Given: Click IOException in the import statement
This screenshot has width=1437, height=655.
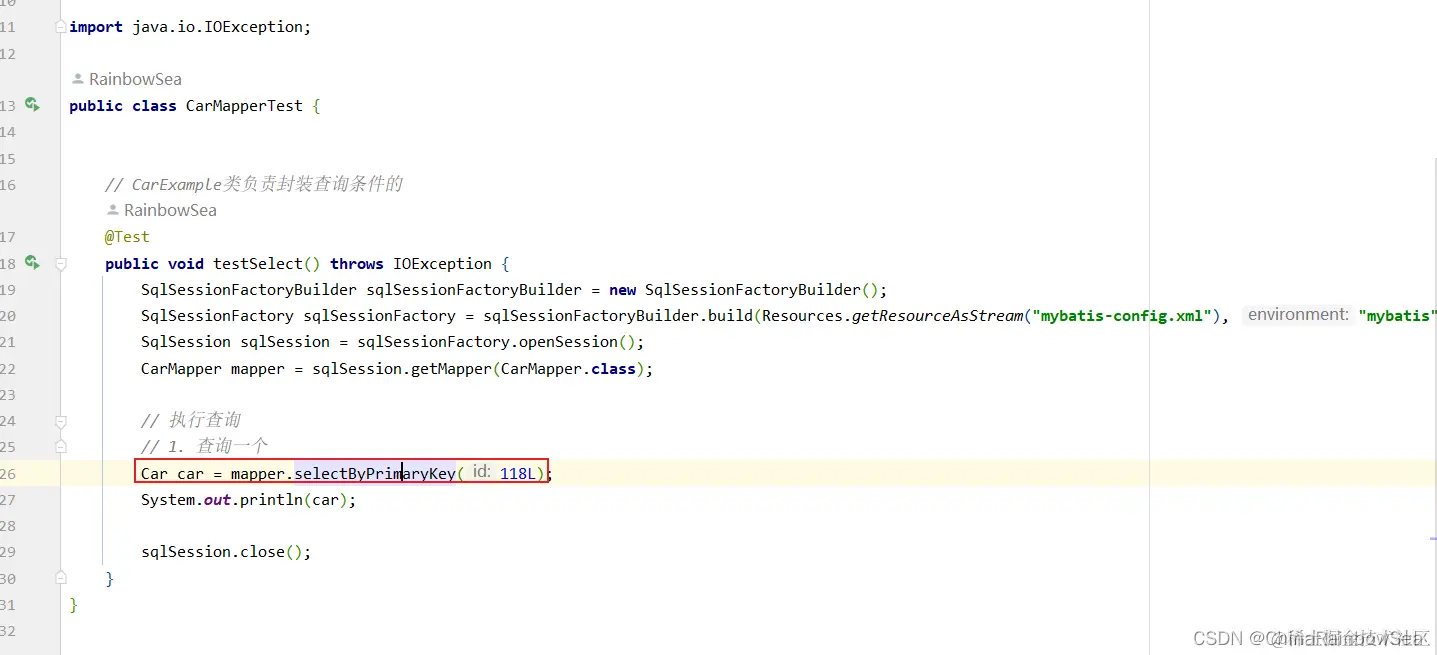Looking at the screenshot, I should click(253, 27).
